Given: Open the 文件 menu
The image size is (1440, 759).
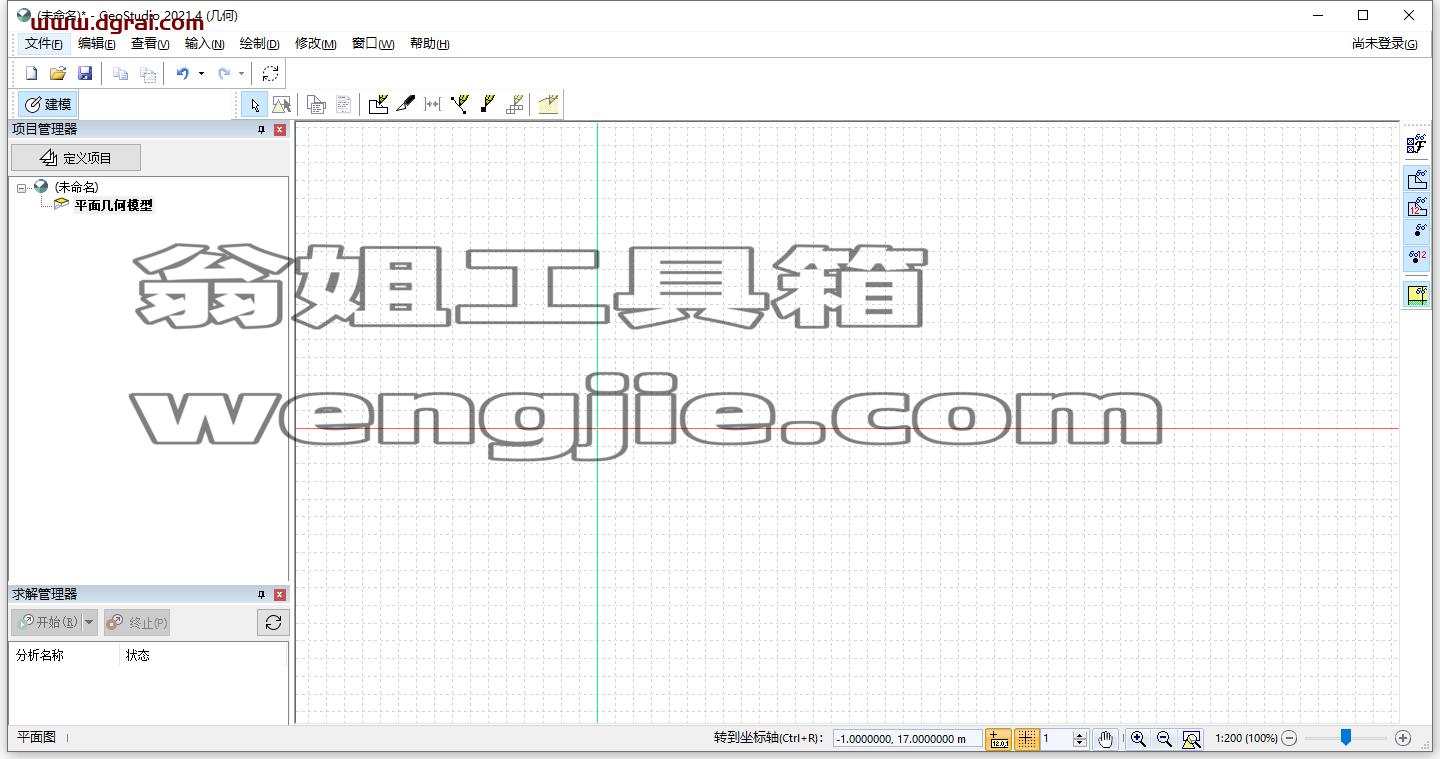Looking at the screenshot, I should coord(44,44).
